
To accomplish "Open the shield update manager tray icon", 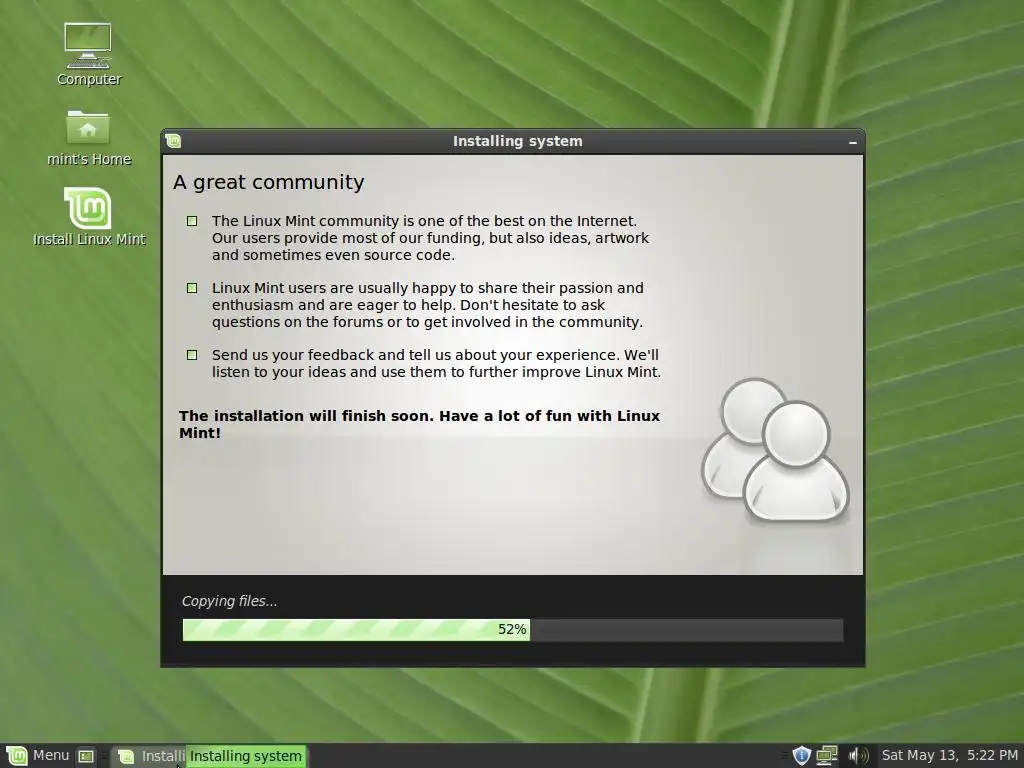I will tap(801, 756).
